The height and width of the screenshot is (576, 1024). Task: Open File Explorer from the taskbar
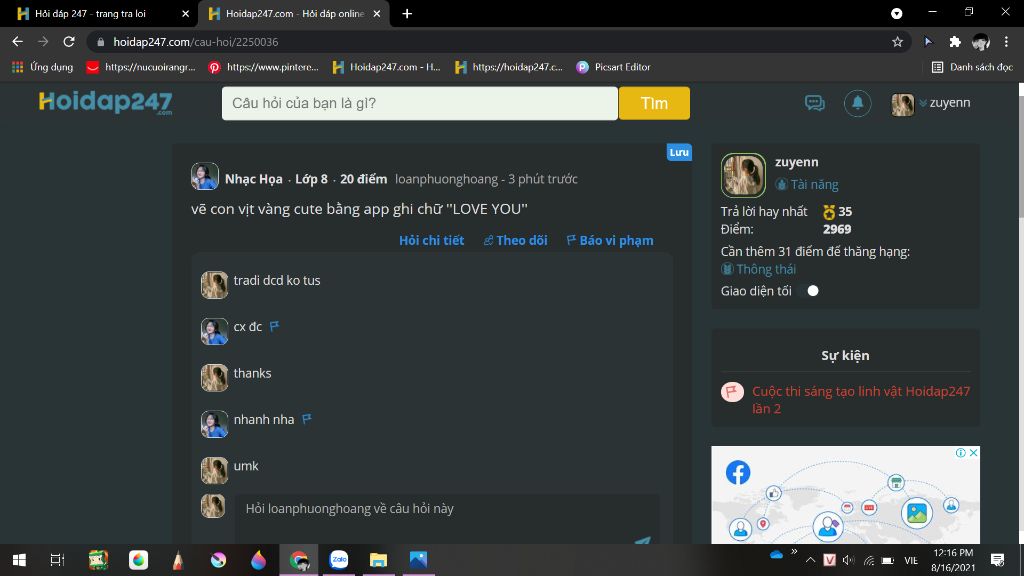pyautogui.click(x=379, y=560)
